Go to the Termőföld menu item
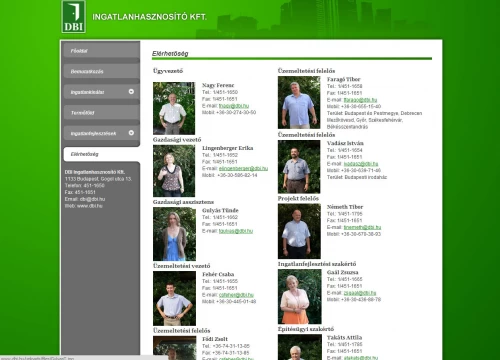Viewport: 500px width, 360px height. click(x=101, y=113)
